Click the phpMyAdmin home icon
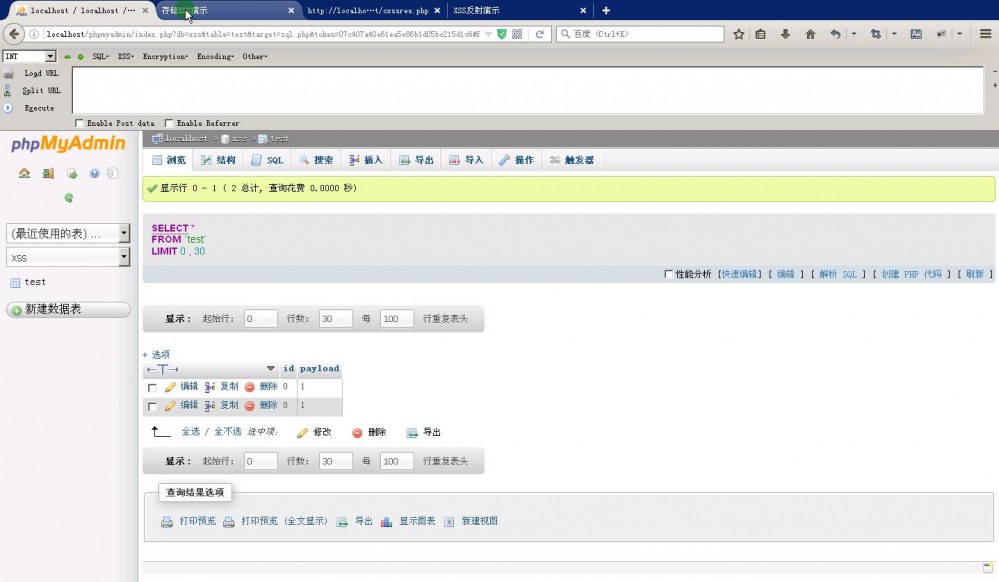This screenshot has width=999, height=582. (22, 173)
